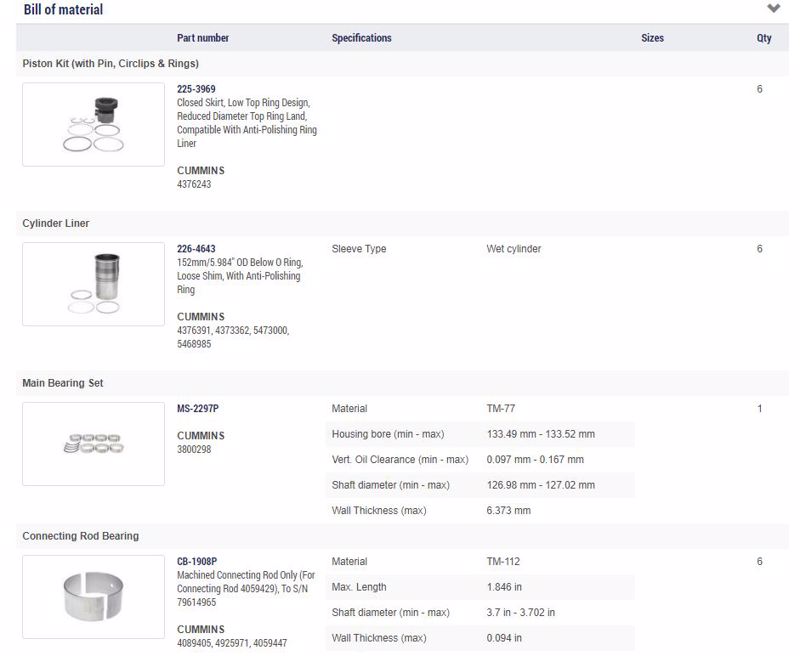The image size is (800, 656).
Task: Click the Housing bore specification row
Action: (480, 434)
